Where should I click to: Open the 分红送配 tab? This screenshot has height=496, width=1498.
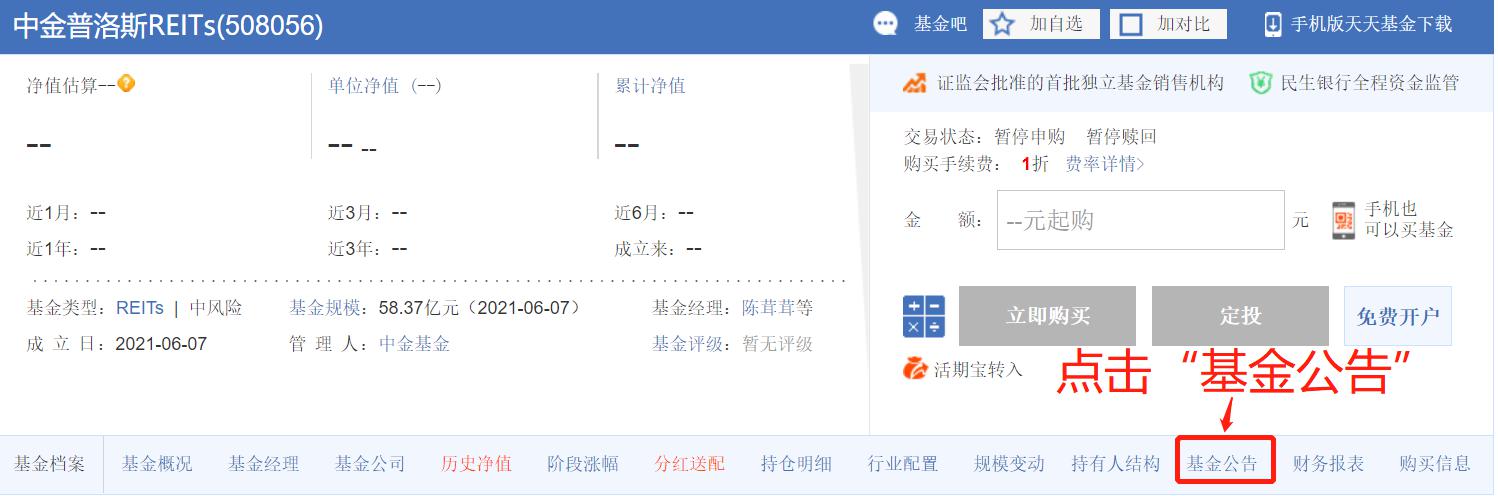point(689,464)
